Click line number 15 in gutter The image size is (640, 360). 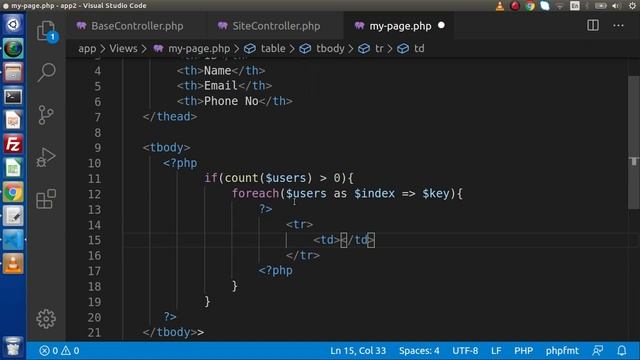click(x=94, y=240)
